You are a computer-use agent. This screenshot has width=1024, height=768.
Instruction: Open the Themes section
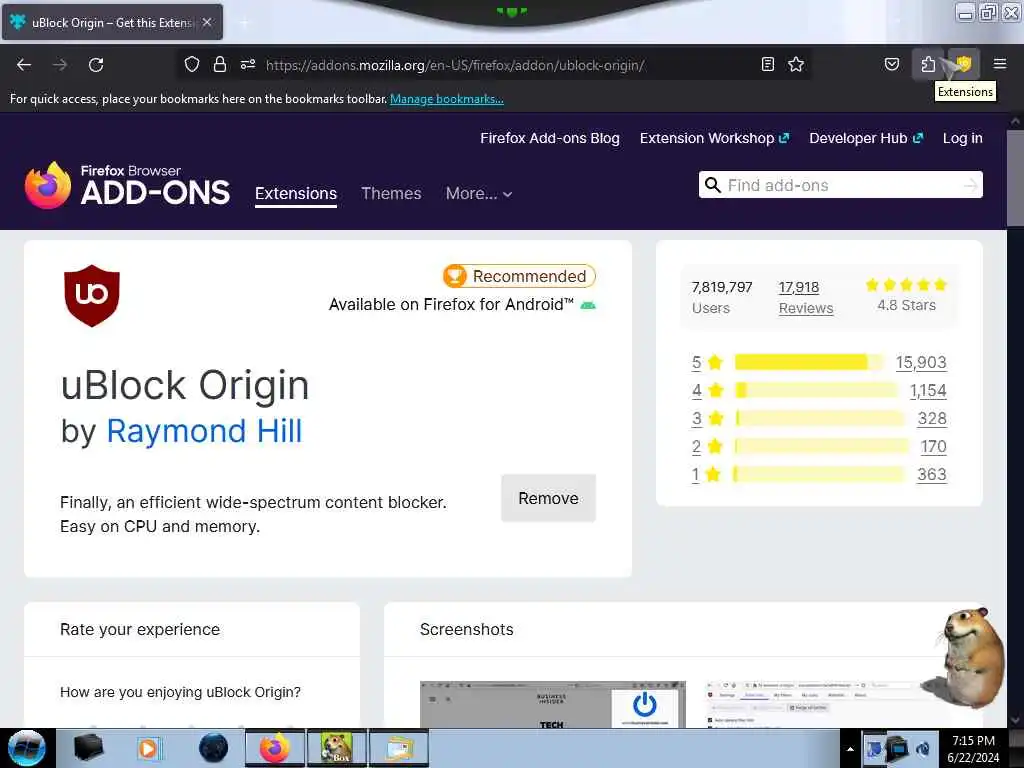[x=391, y=193]
